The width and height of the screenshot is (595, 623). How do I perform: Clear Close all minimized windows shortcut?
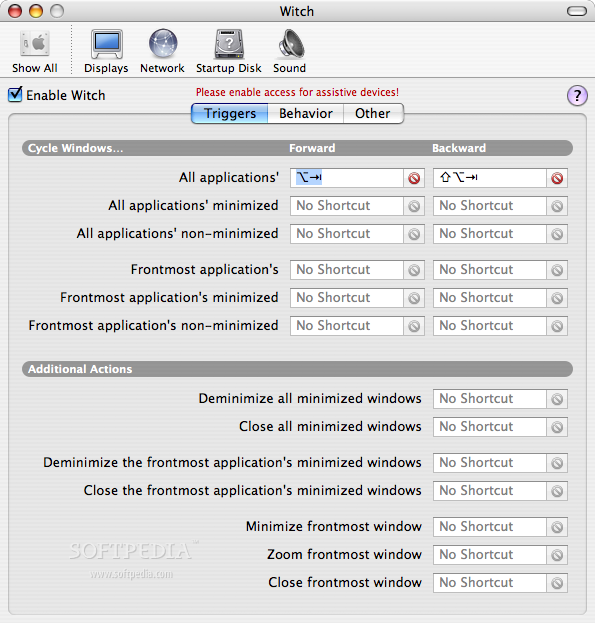coord(557,427)
